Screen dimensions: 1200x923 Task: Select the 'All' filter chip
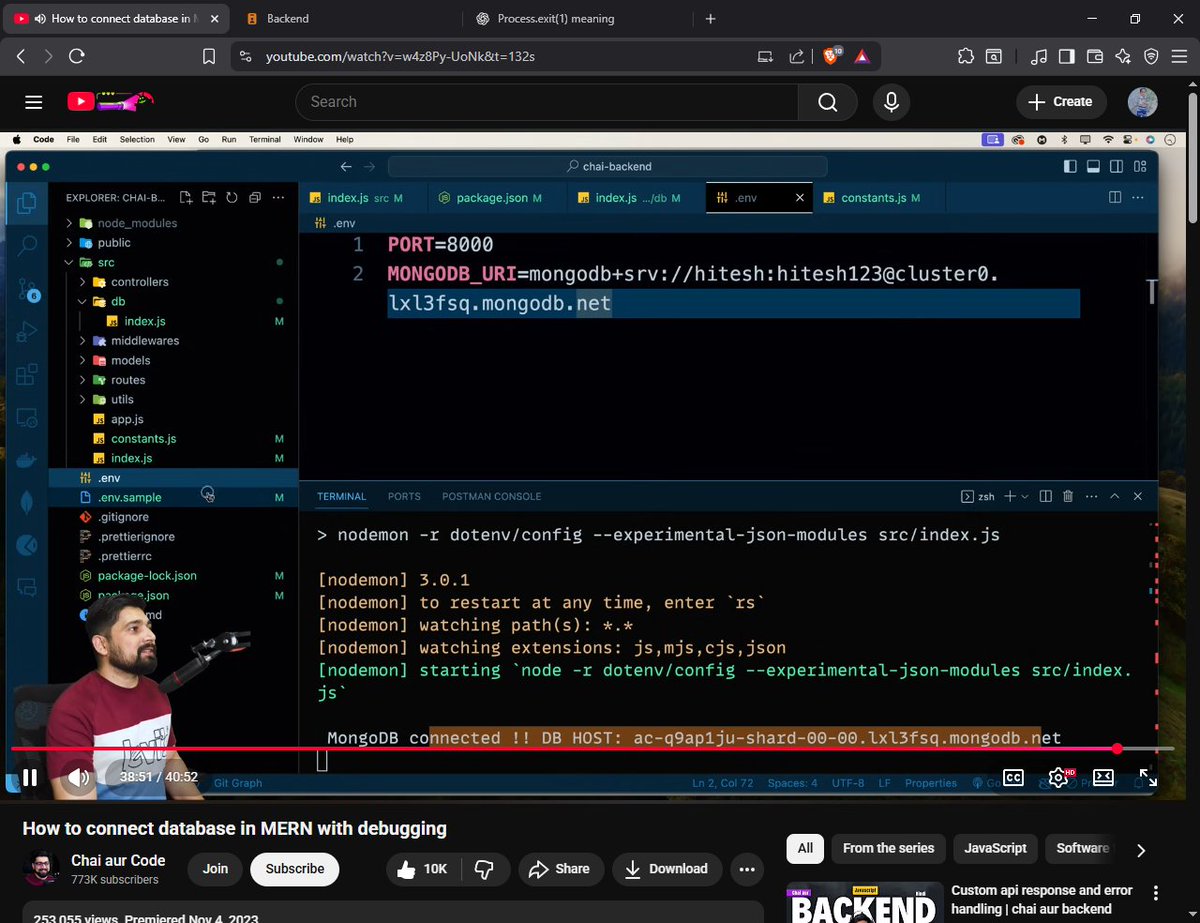[805, 848]
